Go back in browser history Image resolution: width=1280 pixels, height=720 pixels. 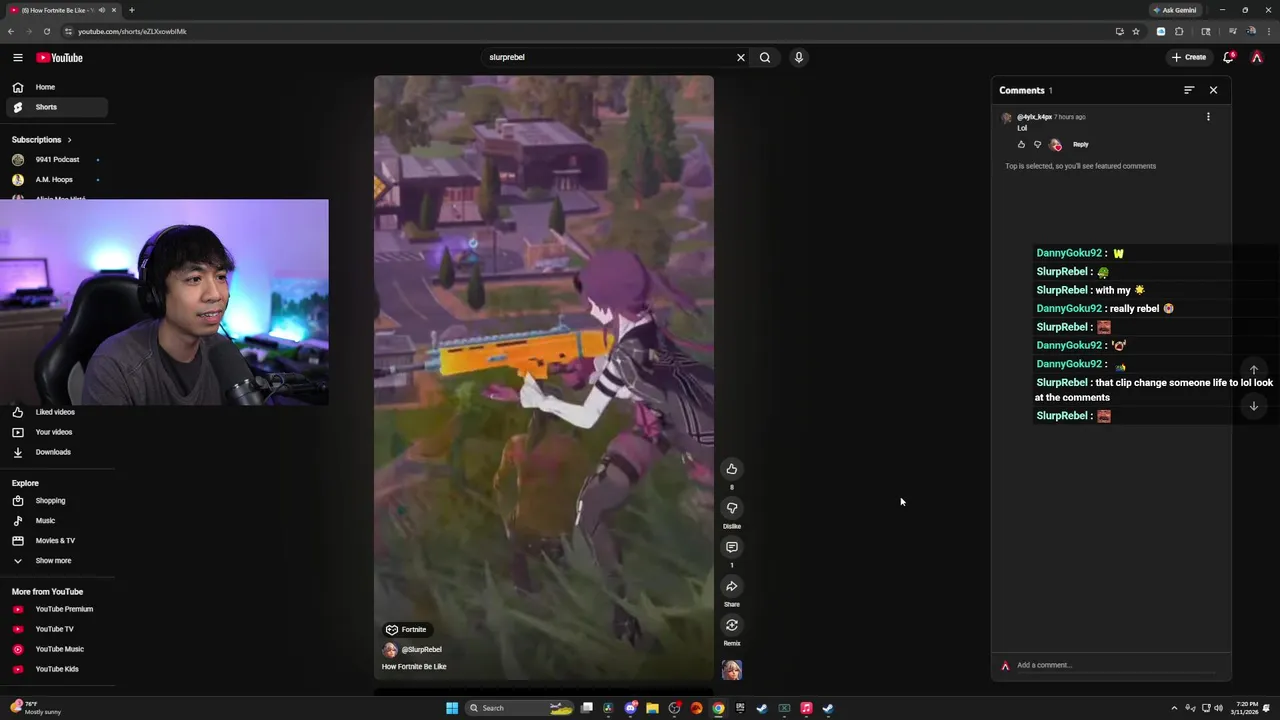(x=11, y=31)
